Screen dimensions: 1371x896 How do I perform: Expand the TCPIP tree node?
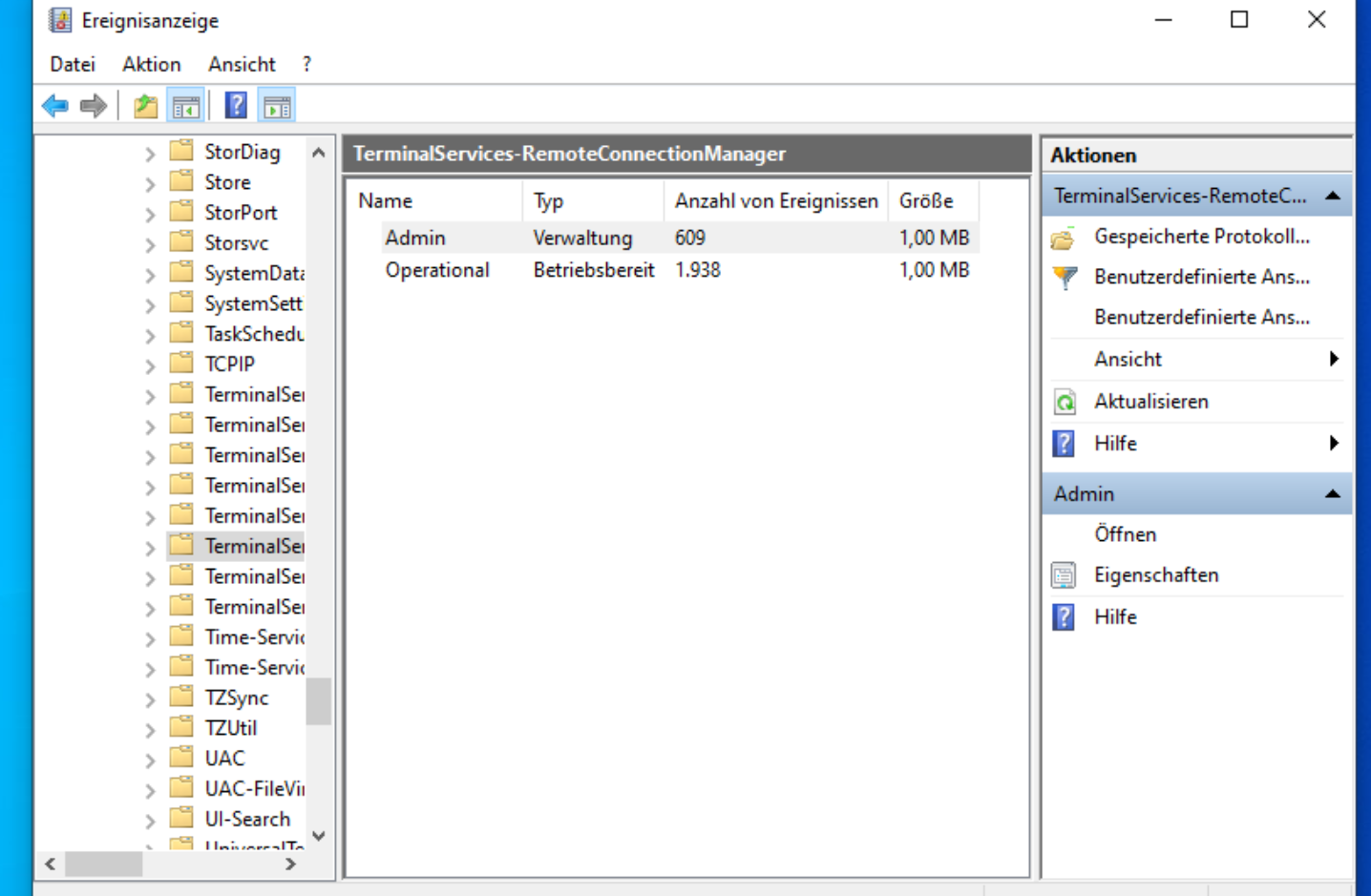click(x=150, y=366)
